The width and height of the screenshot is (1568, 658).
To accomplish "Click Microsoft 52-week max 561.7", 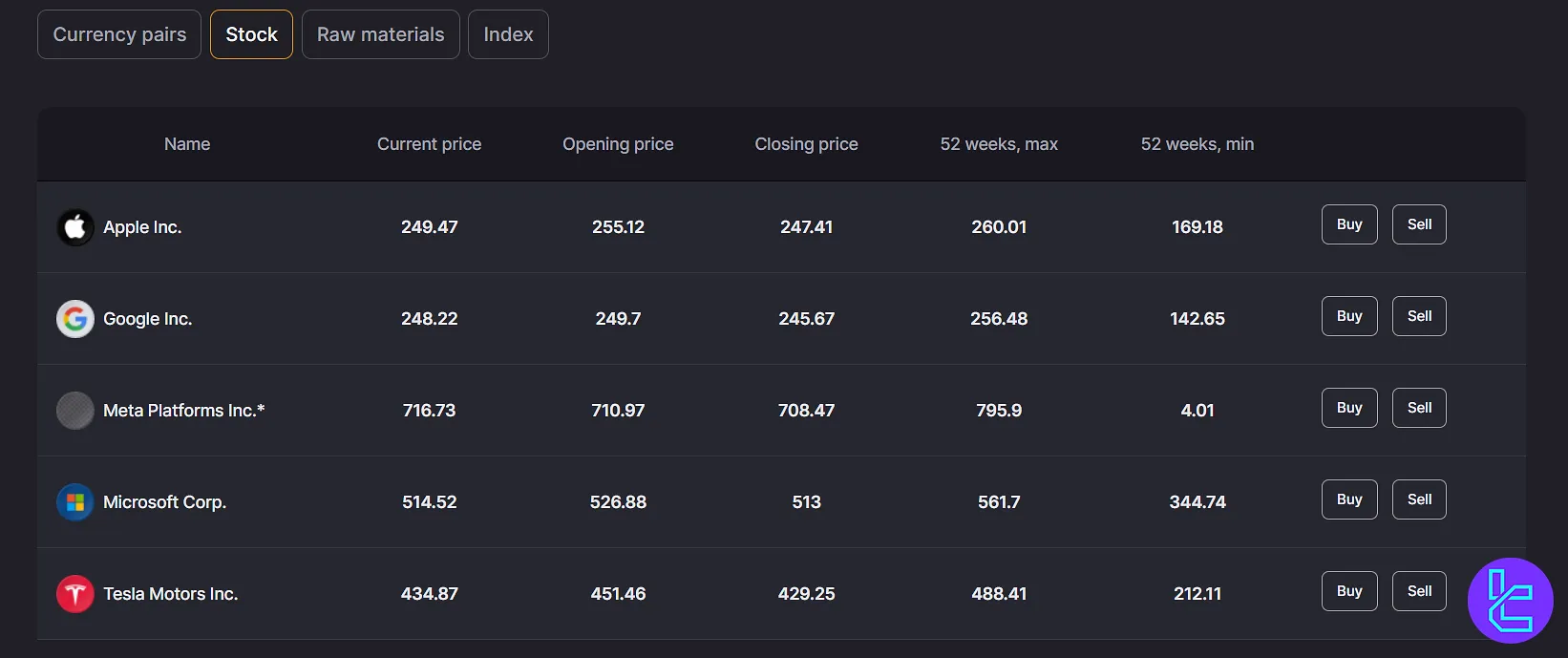I will 999,502.
